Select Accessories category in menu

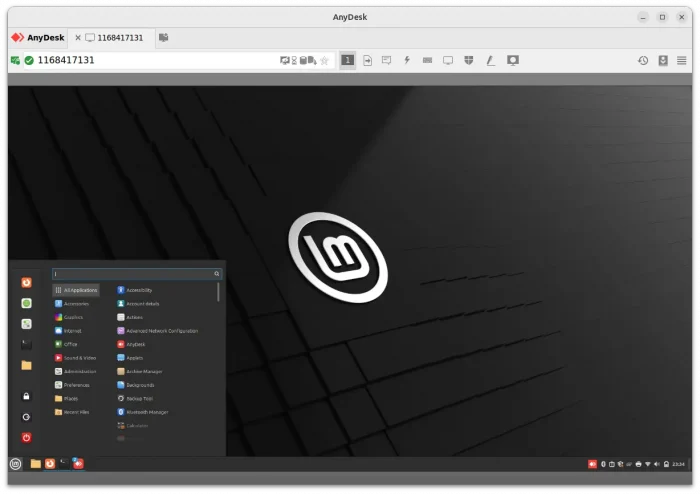pos(72,304)
